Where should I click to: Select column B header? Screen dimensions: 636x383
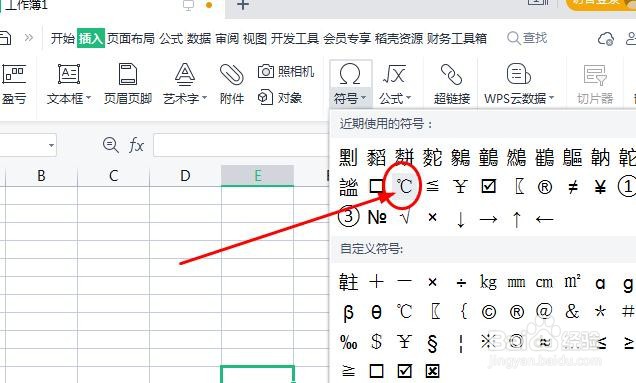pos(41,176)
